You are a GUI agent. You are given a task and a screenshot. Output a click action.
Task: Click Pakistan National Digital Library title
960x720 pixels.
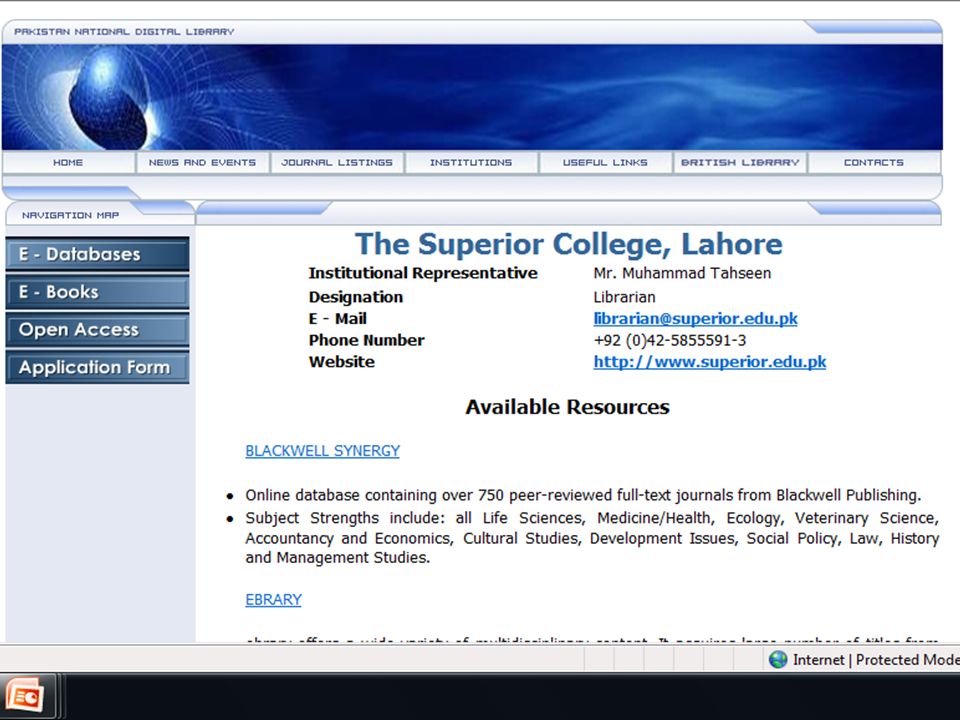[124, 32]
